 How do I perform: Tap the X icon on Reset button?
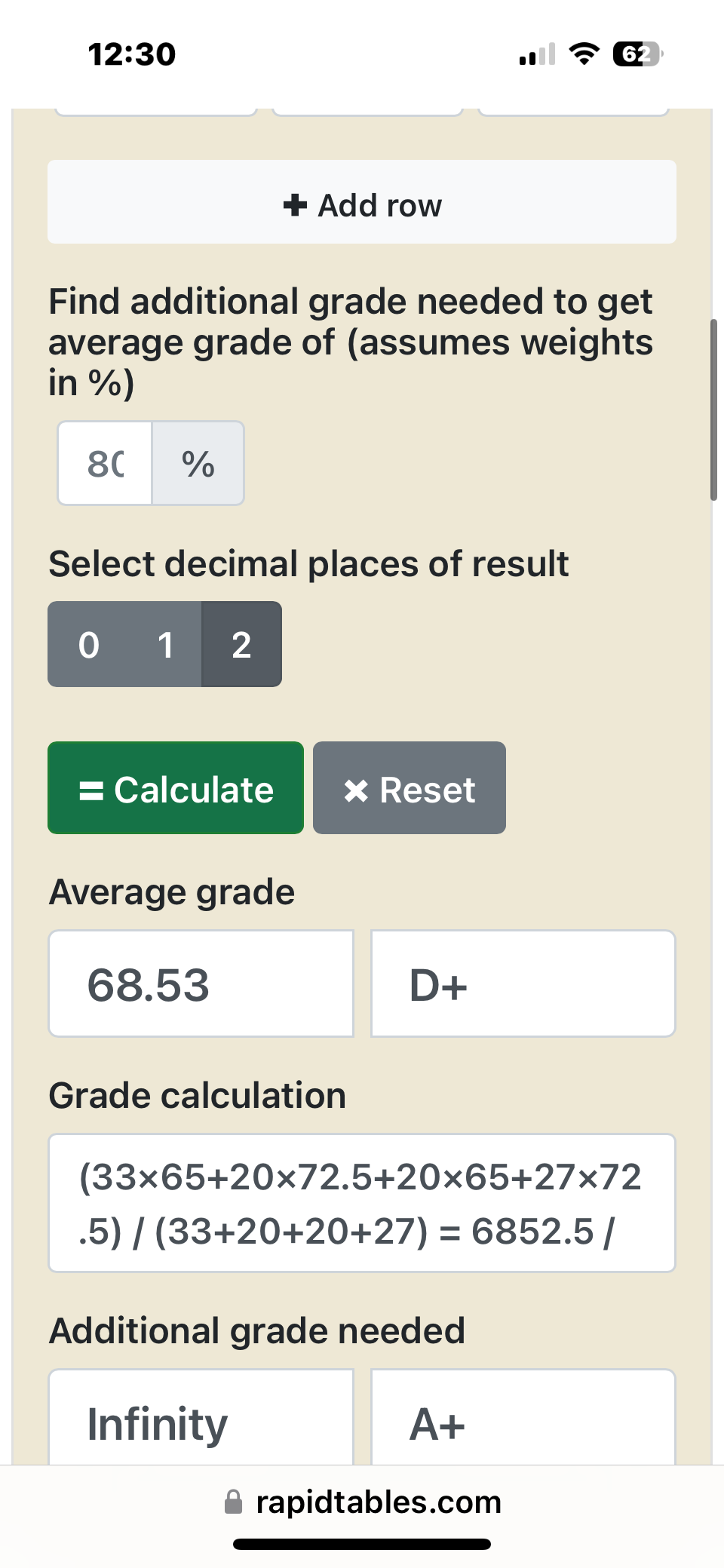click(x=356, y=790)
